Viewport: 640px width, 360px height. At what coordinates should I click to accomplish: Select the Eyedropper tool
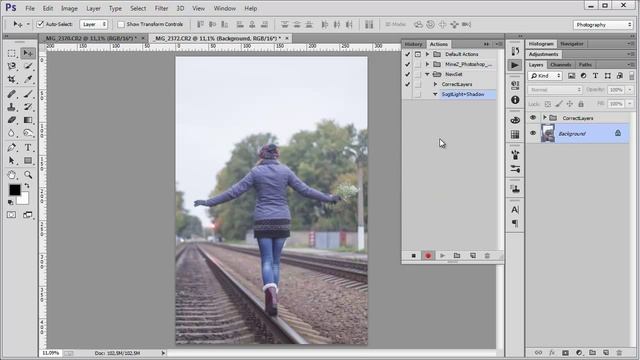click(x=28, y=79)
